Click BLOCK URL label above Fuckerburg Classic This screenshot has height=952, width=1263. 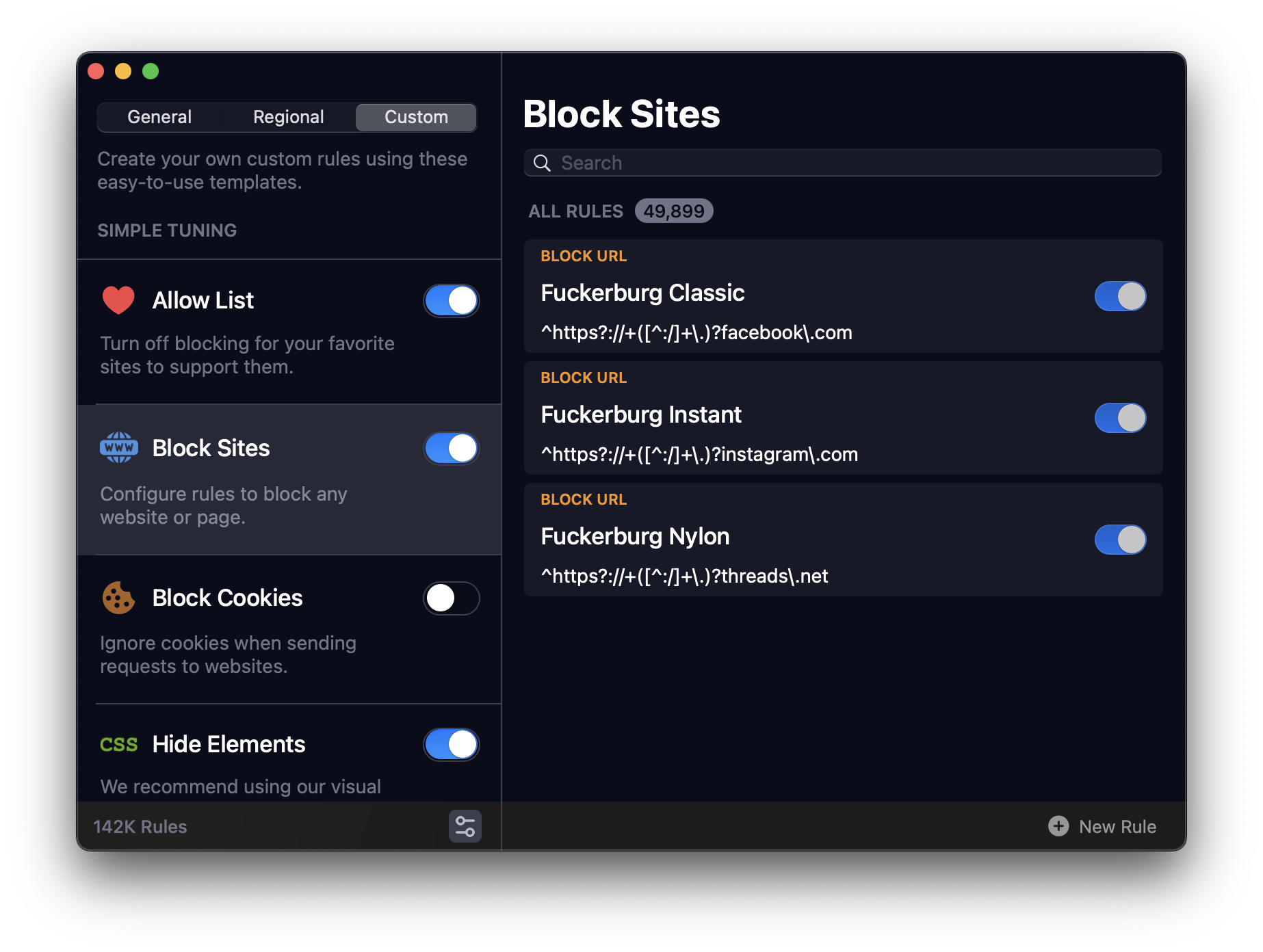click(x=584, y=256)
